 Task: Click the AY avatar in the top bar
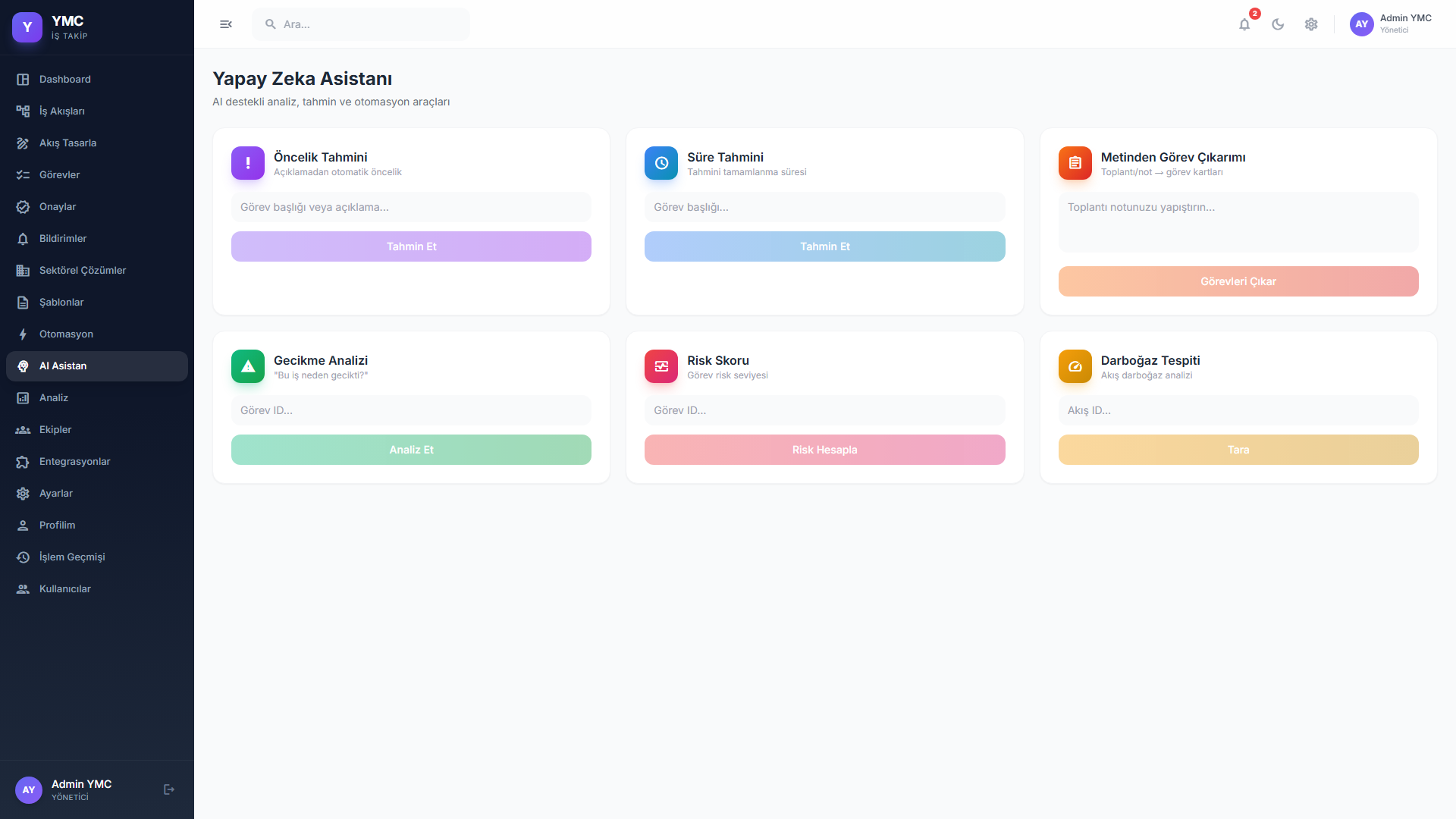1362,24
